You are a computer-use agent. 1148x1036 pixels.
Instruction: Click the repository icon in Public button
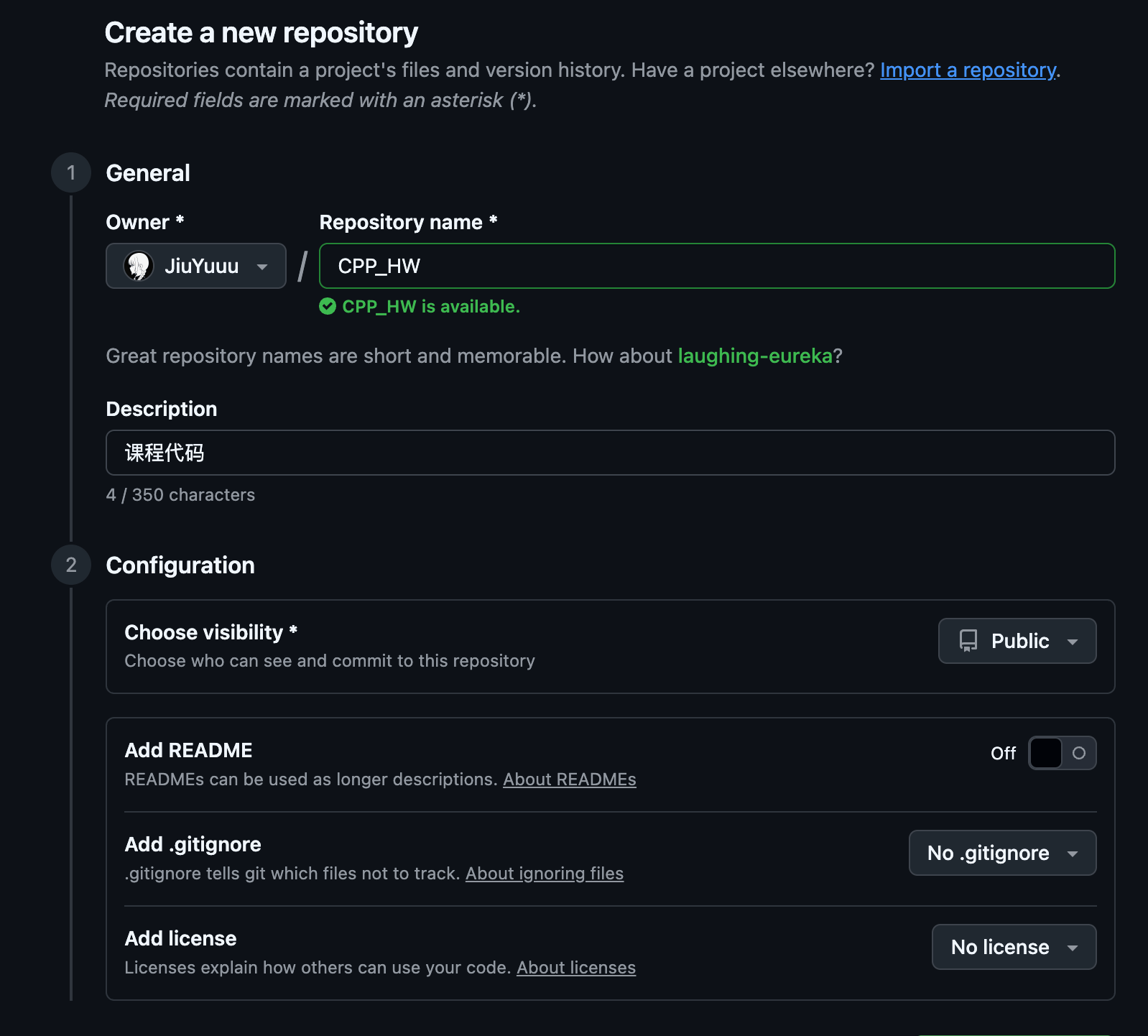pyautogui.click(x=968, y=641)
